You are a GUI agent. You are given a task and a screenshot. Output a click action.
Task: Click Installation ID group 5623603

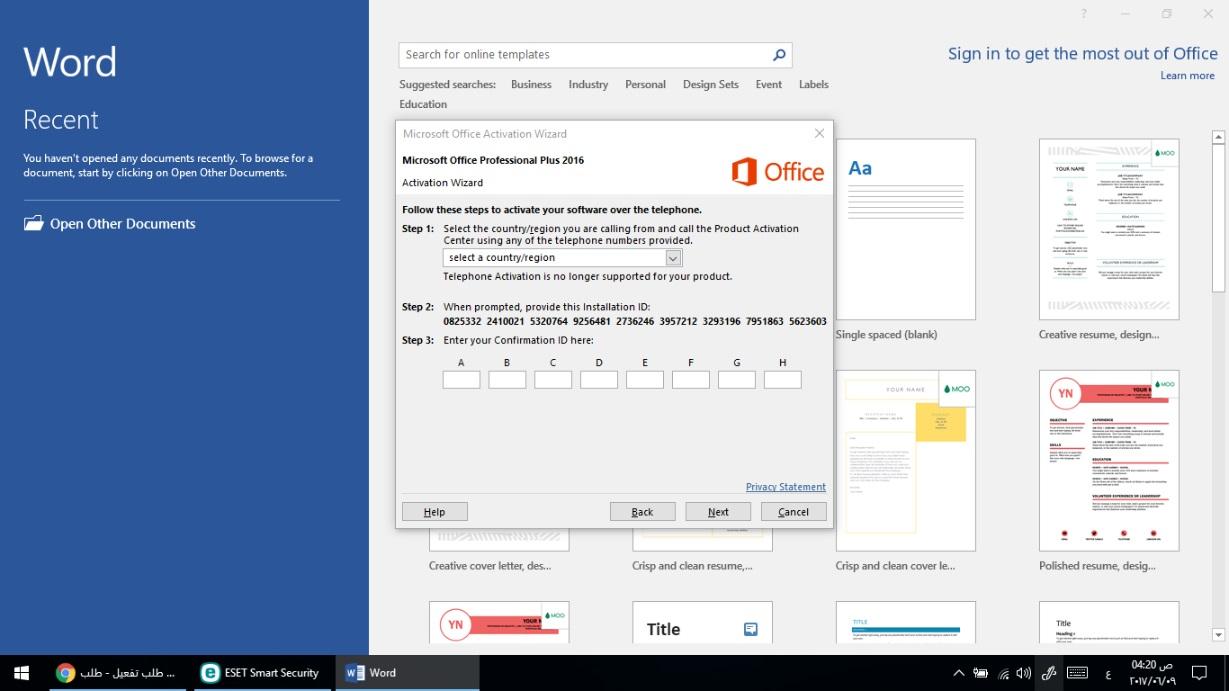pos(807,322)
